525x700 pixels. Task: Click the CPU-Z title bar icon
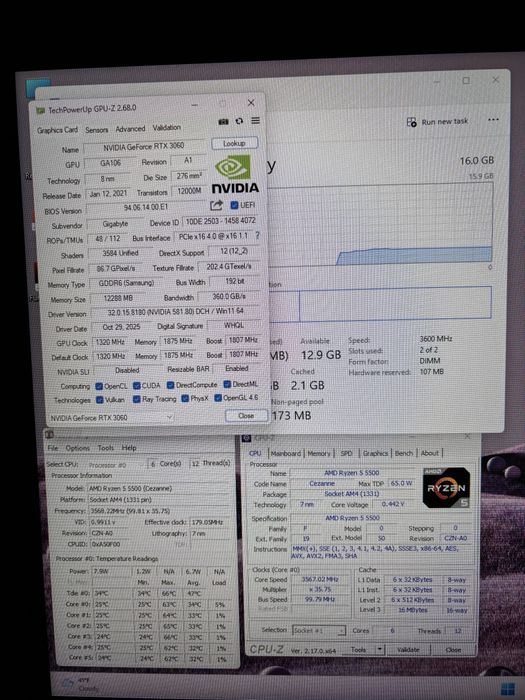pyautogui.click(x=246, y=438)
